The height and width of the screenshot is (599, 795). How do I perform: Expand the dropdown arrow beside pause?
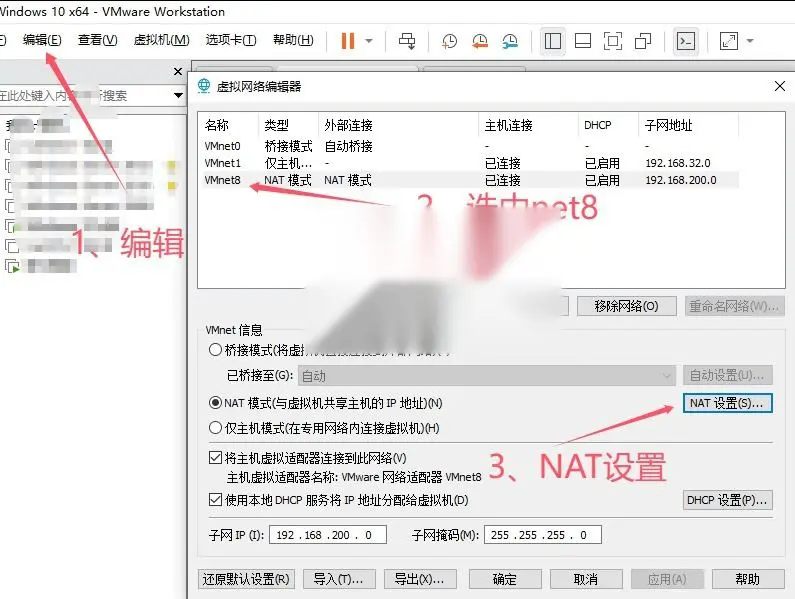[369, 41]
